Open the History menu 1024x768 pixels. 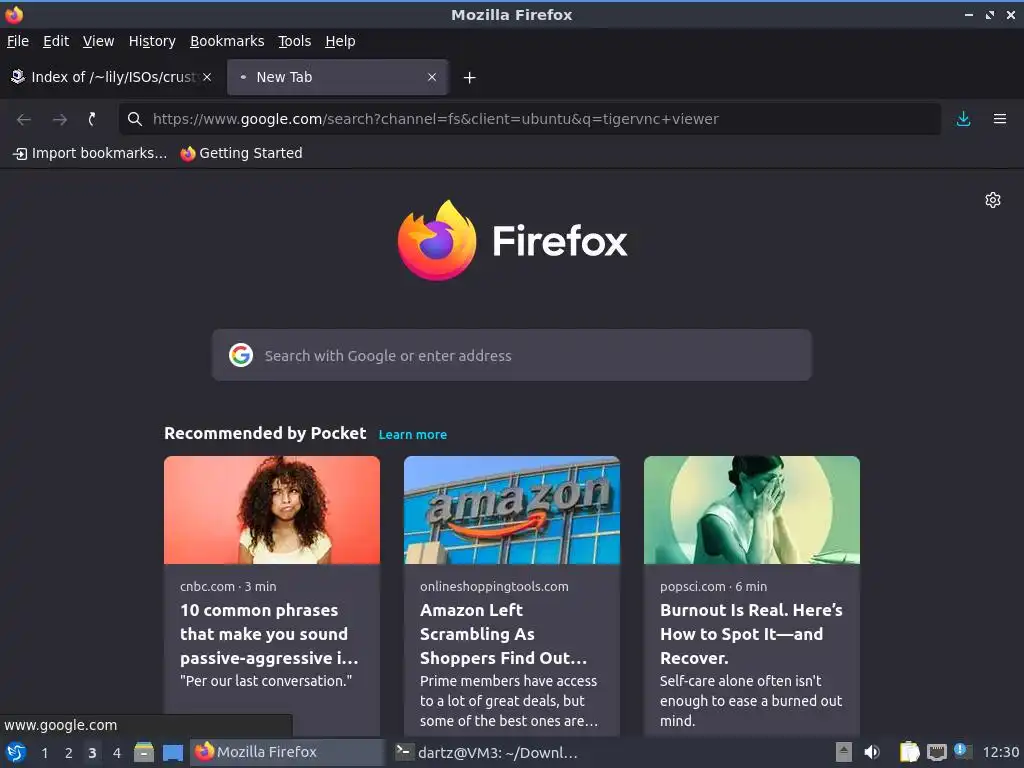[x=152, y=41]
